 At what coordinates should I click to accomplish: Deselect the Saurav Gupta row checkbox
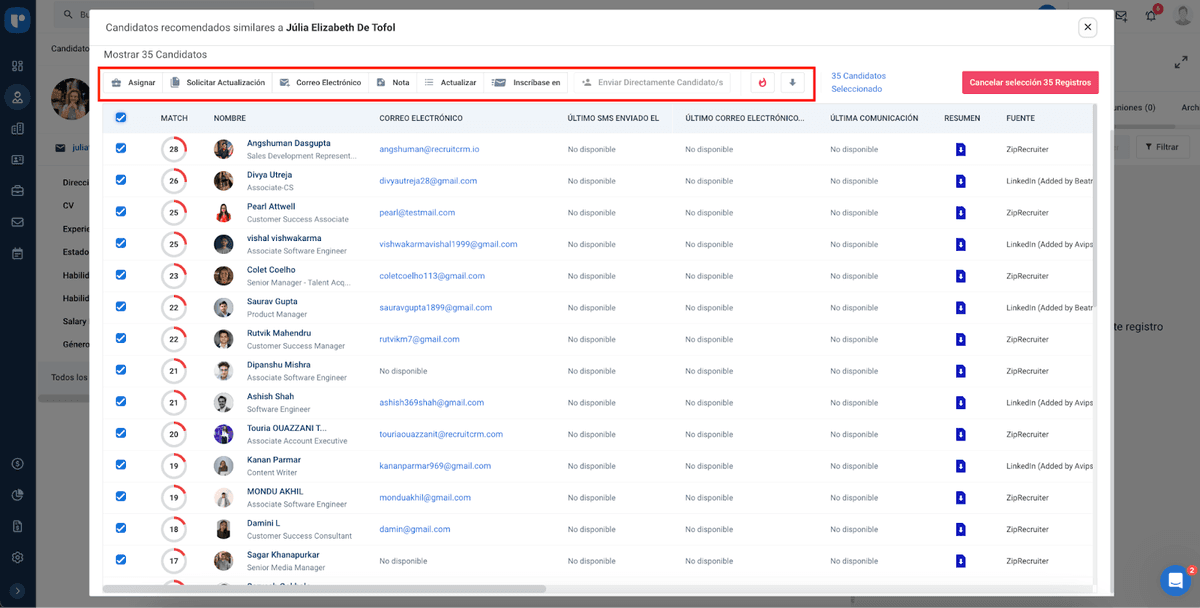pos(121,307)
